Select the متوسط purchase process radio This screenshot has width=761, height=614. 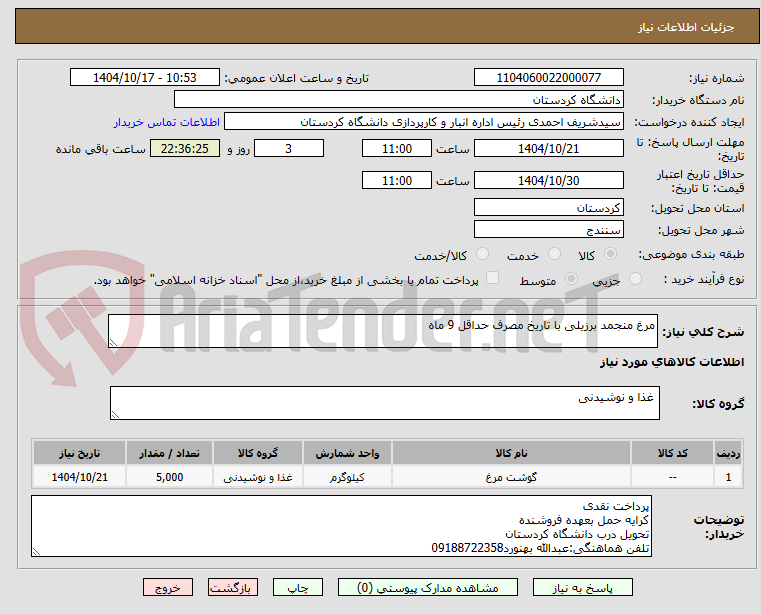click(x=571, y=279)
